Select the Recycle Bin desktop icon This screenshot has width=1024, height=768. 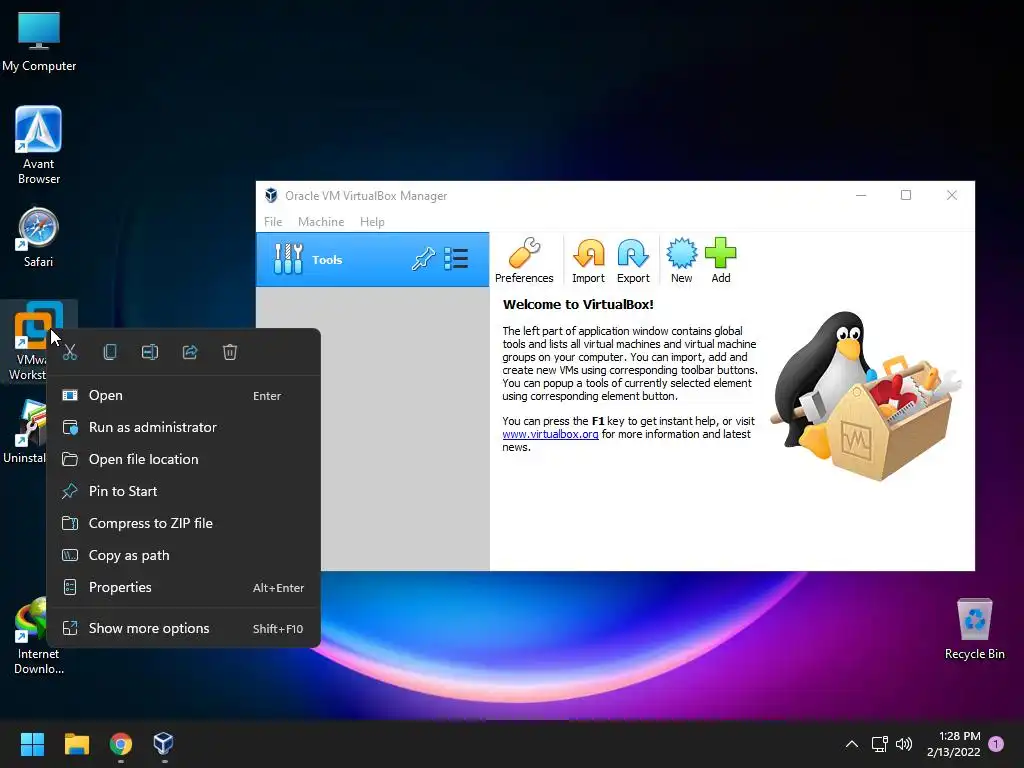click(974, 628)
